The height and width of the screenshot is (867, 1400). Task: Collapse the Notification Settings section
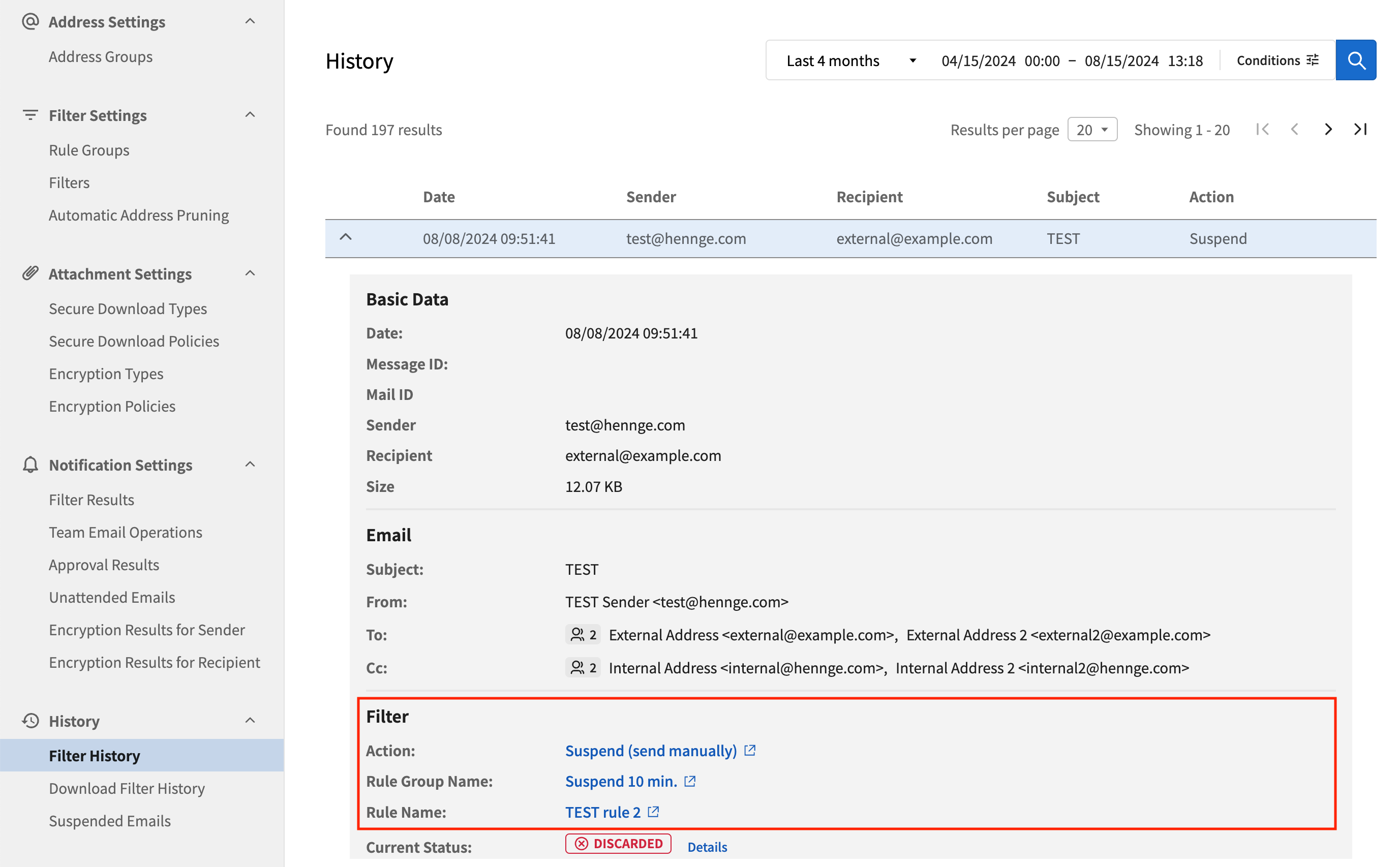coord(250,465)
